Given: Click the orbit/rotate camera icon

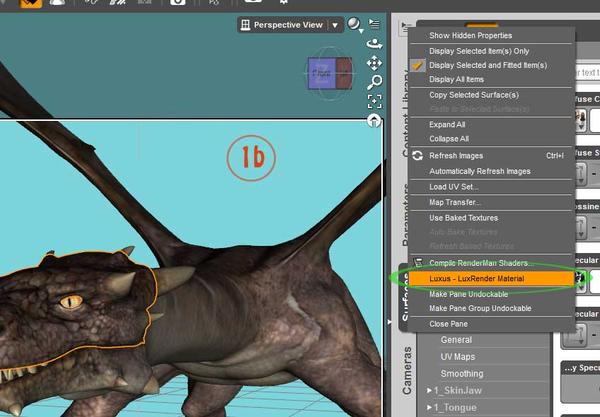Looking at the screenshot, I should pyautogui.click(x=374, y=44).
